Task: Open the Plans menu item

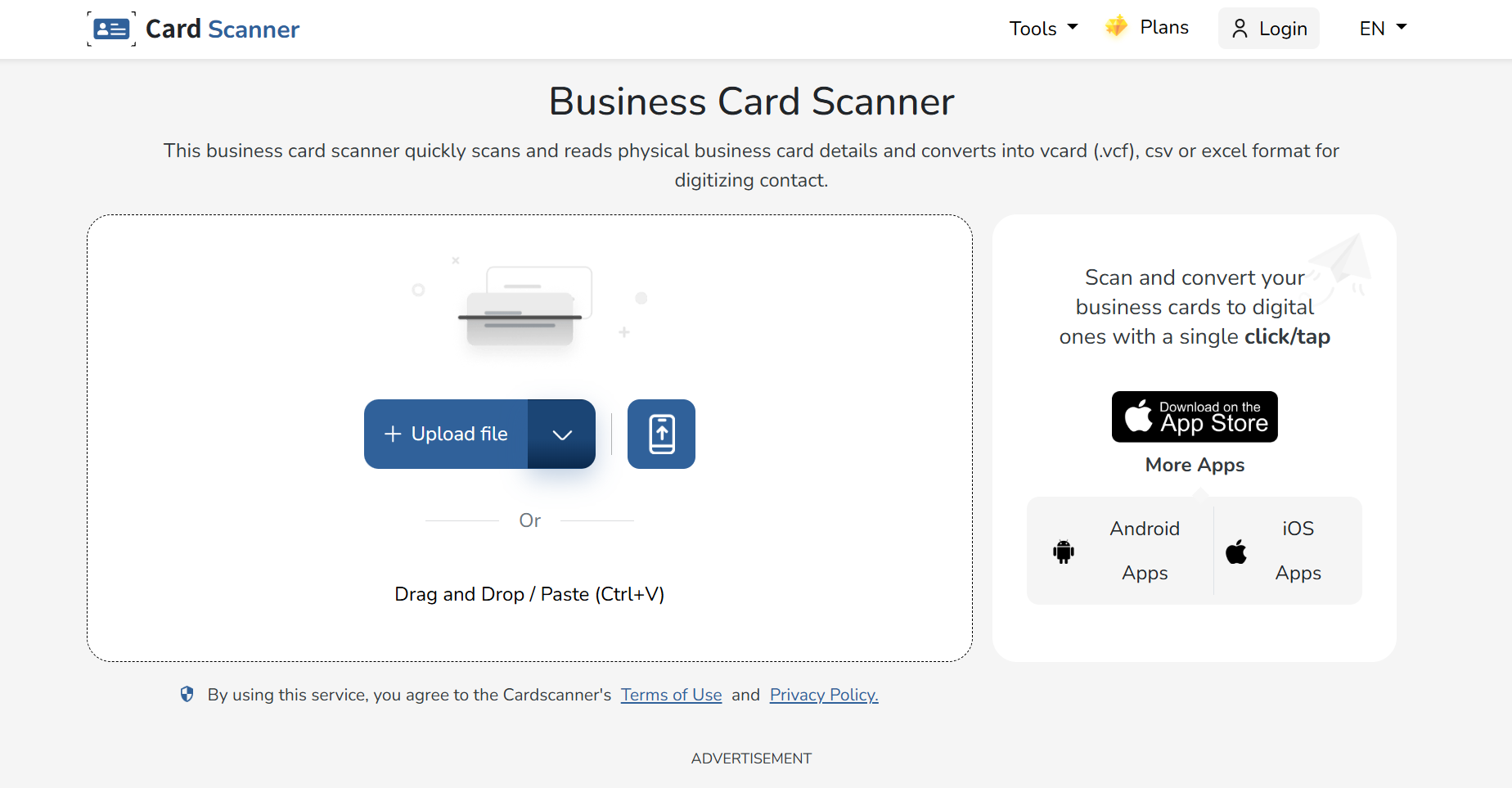Action: coord(1164,26)
